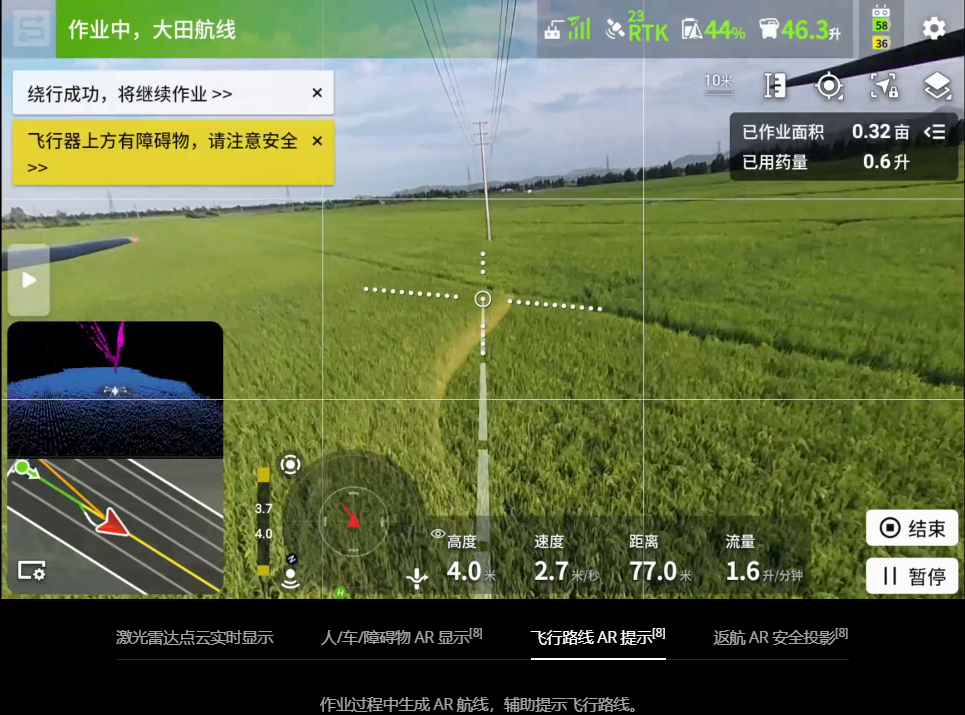This screenshot has height=715, width=965.
Task: Check the remote controller signal icon
Action: pos(566,29)
